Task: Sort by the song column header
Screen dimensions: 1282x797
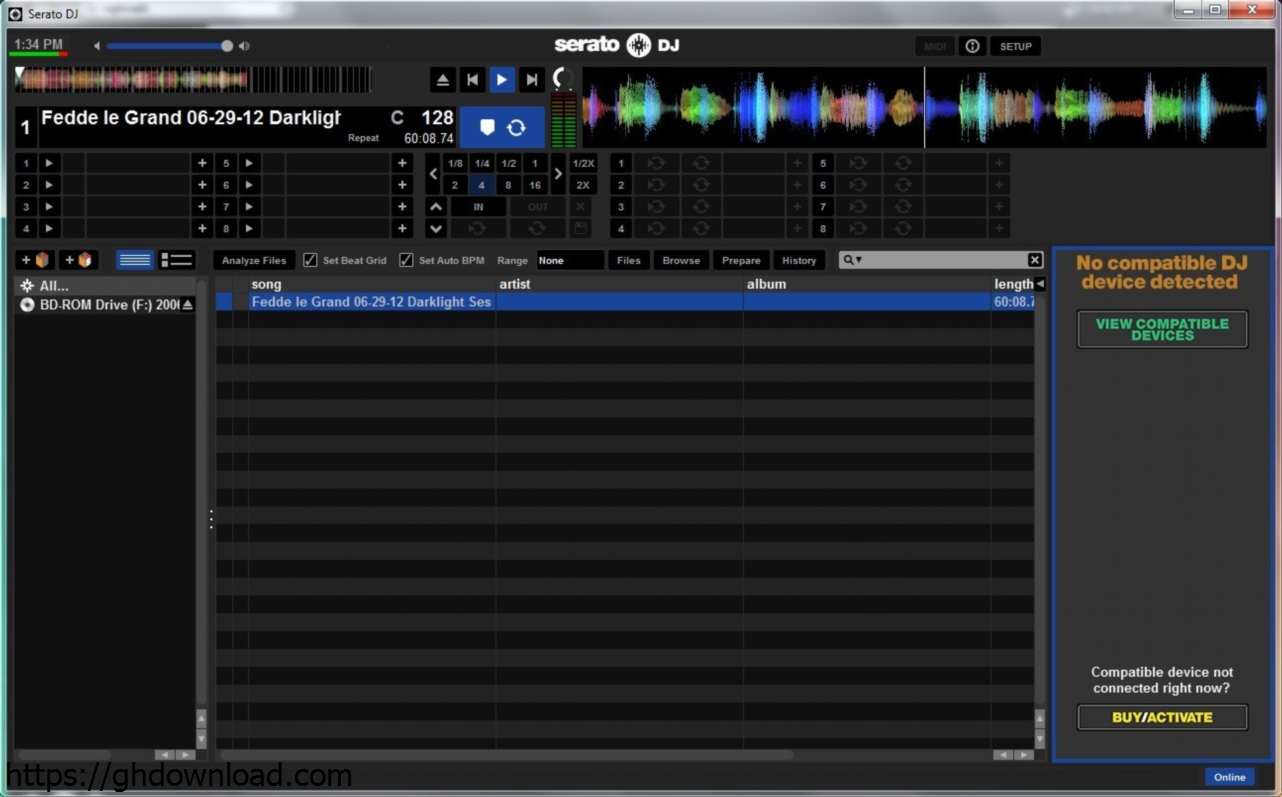Action: [372, 284]
